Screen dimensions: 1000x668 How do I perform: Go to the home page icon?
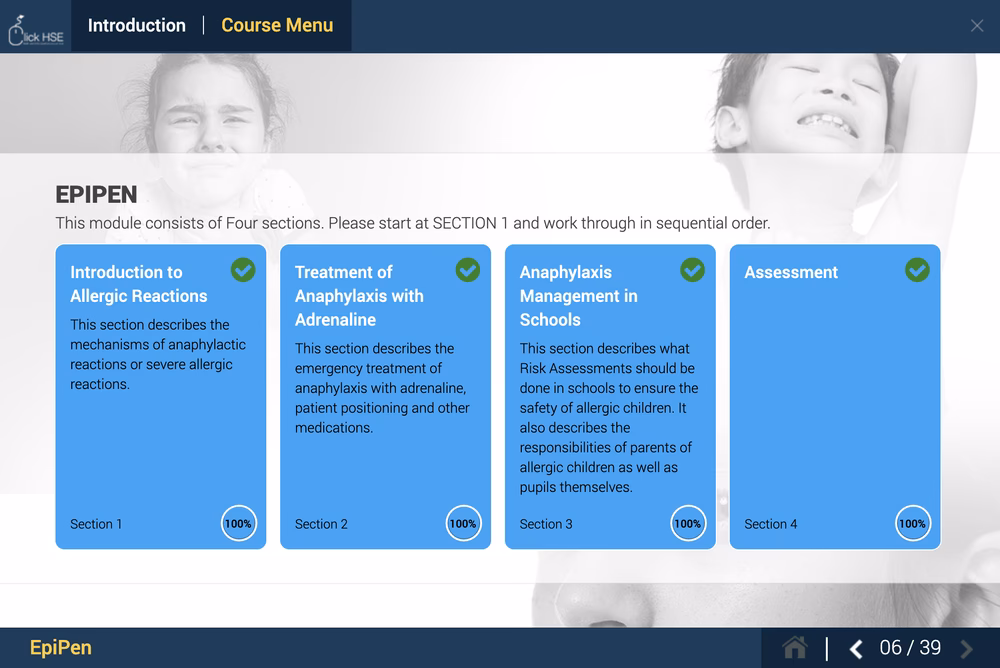click(x=795, y=648)
